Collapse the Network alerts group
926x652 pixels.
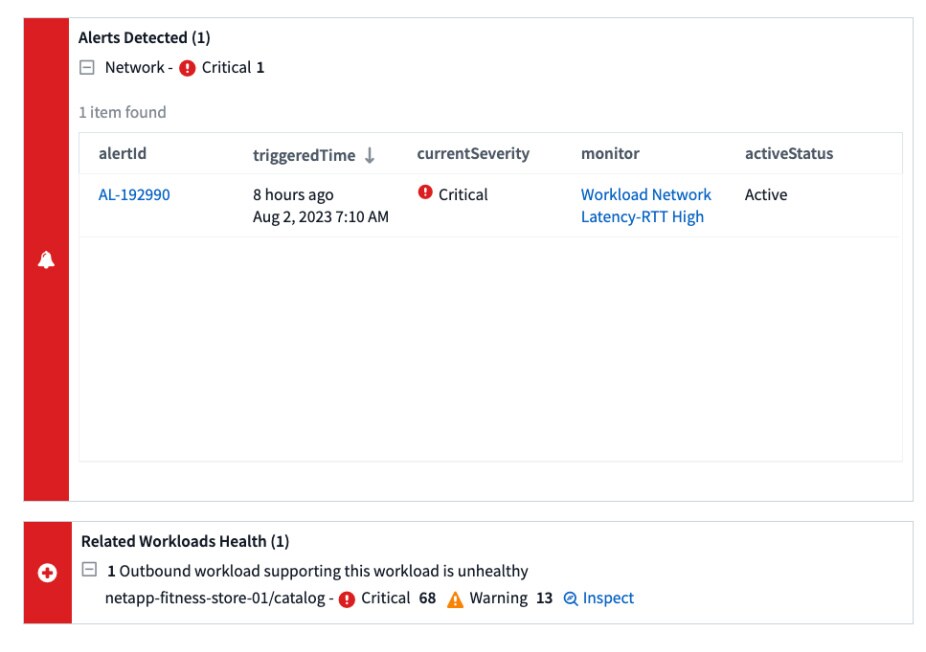tap(87, 68)
